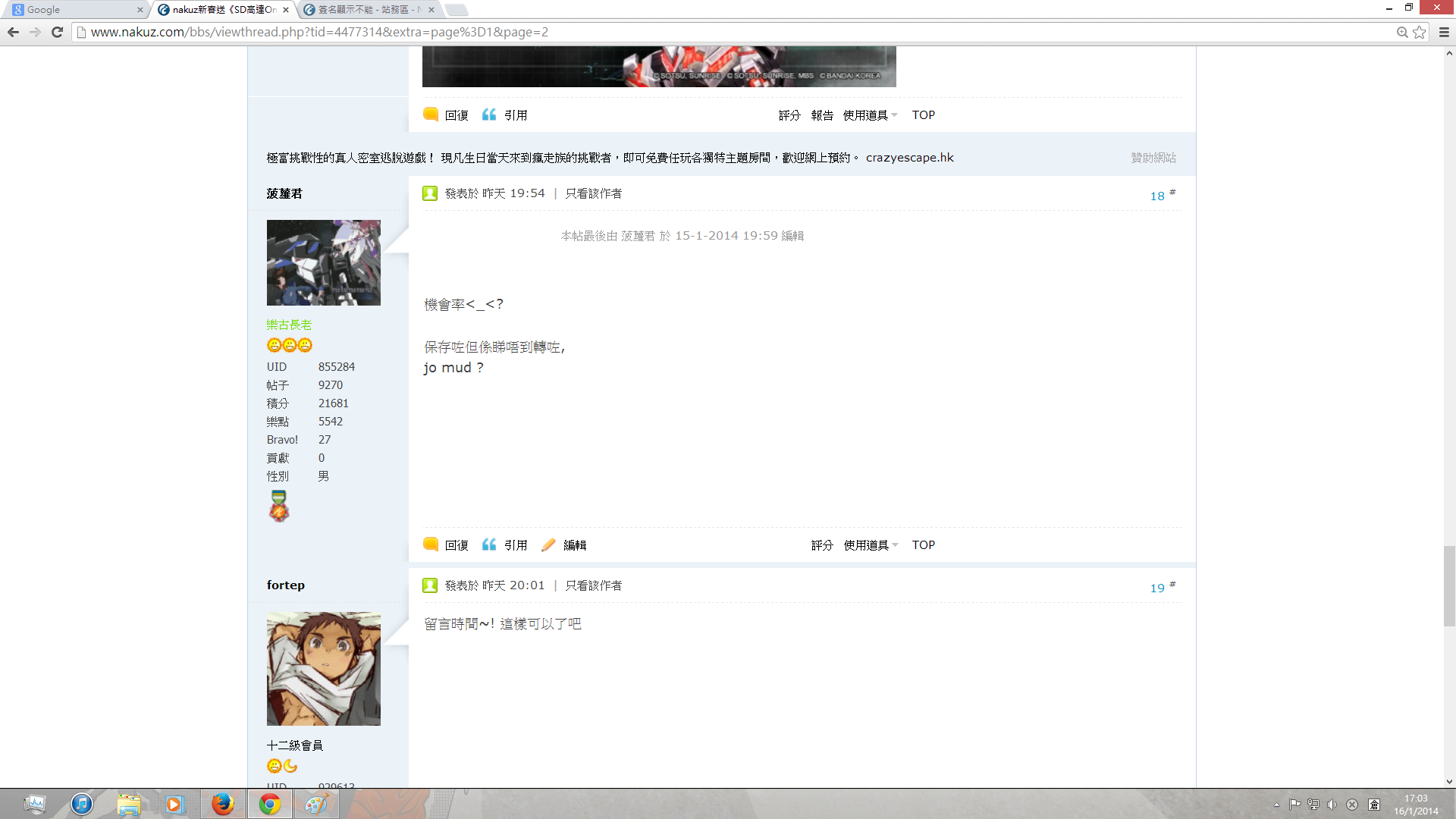Click the reload page icon
This screenshot has height=819, width=1456.
[x=57, y=32]
